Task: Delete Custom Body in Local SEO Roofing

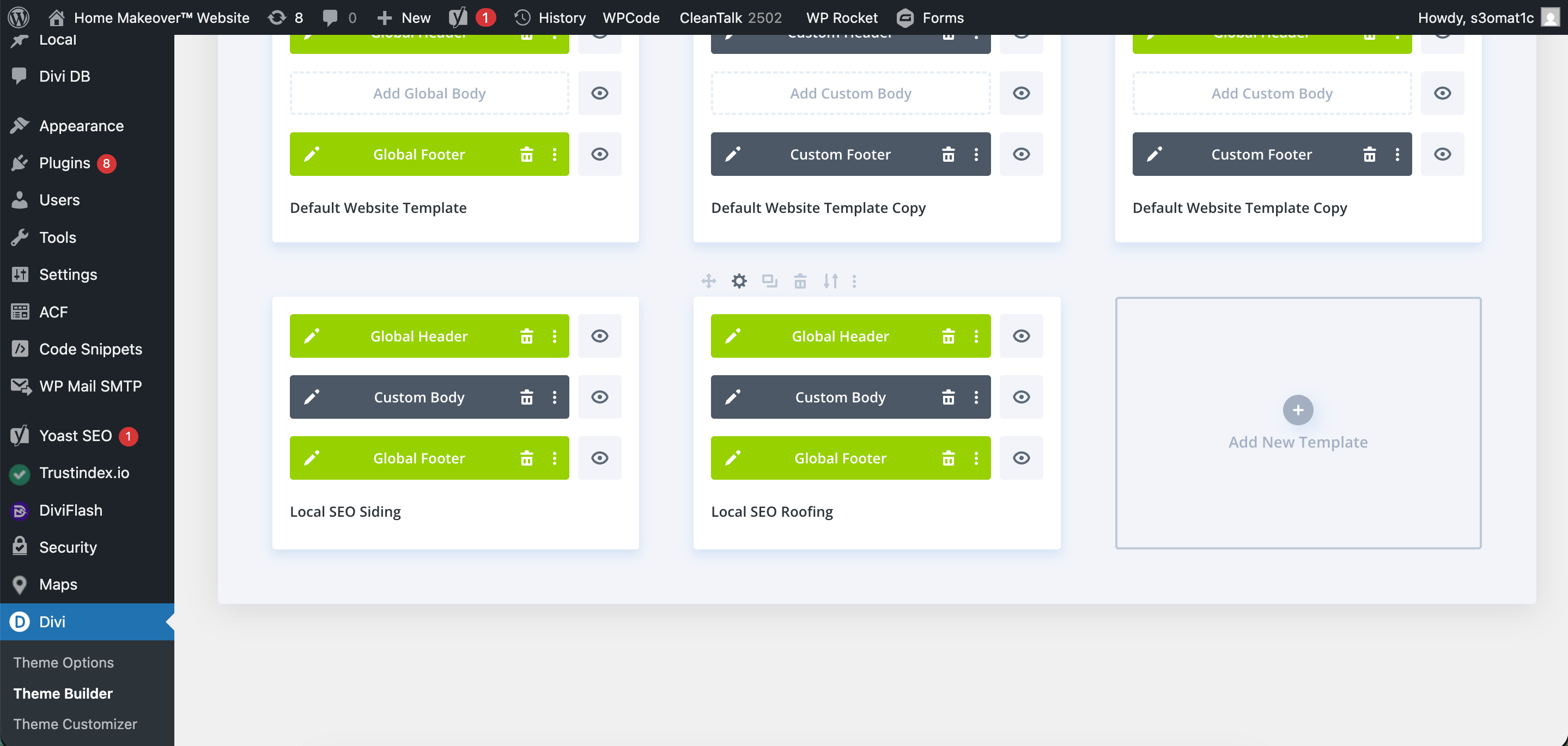Action: [x=948, y=397]
